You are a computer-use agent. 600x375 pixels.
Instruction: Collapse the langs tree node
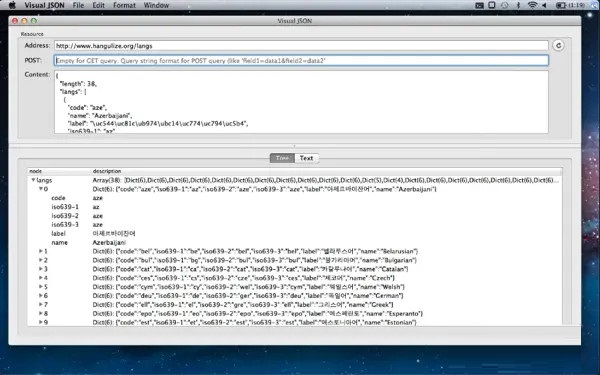pos(33,180)
